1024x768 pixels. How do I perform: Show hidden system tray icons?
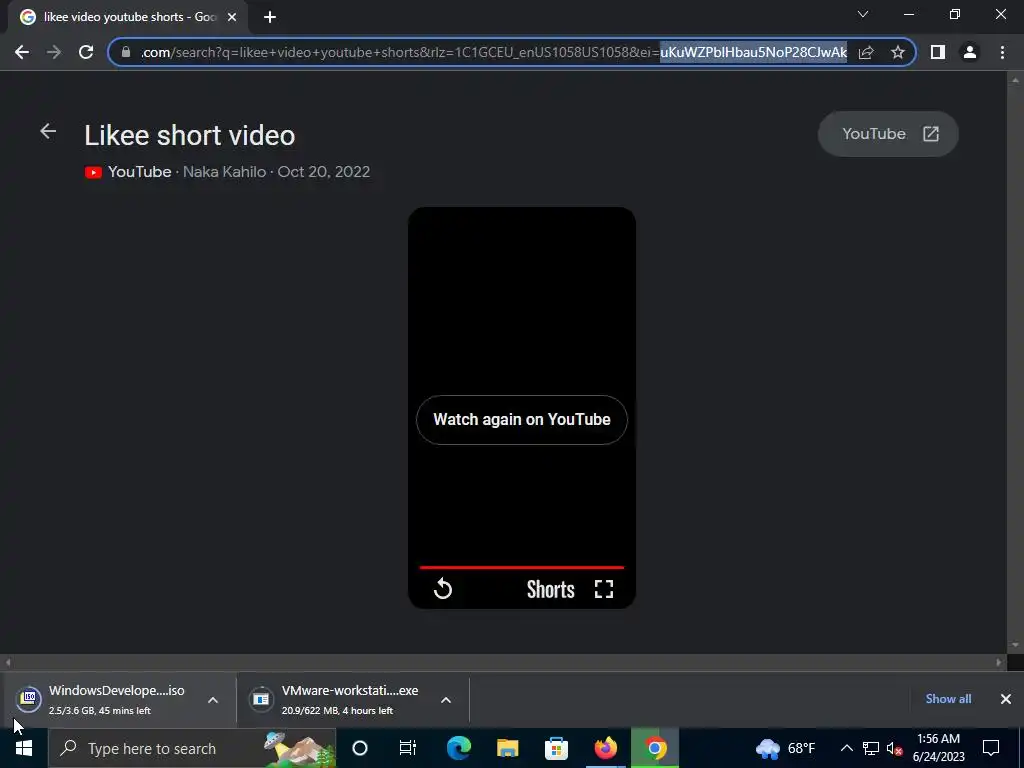coord(846,748)
